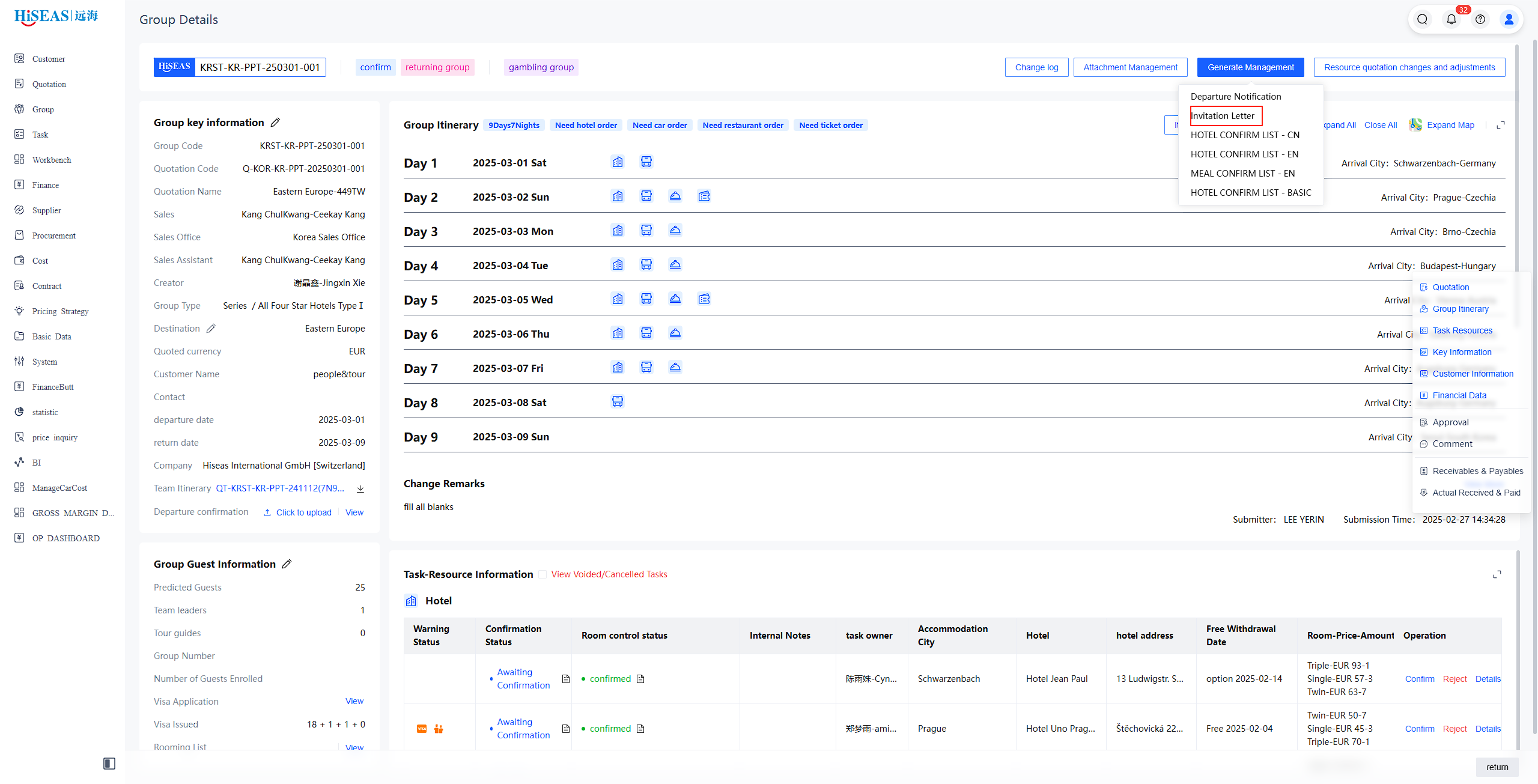Screen dimensions: 1538x784
Task: Click Day 4 bus icon
Action: tap(646, 265)
